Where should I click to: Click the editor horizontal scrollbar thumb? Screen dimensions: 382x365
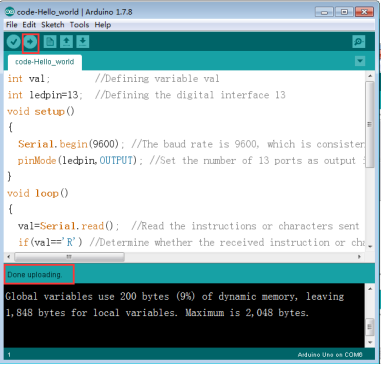click(x=69, y=257)
